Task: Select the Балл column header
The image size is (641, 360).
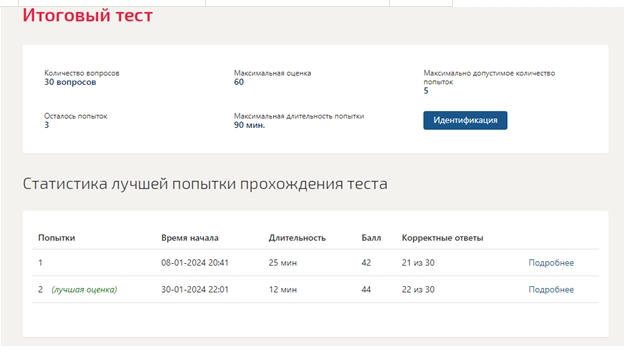Action: [371, 238]
